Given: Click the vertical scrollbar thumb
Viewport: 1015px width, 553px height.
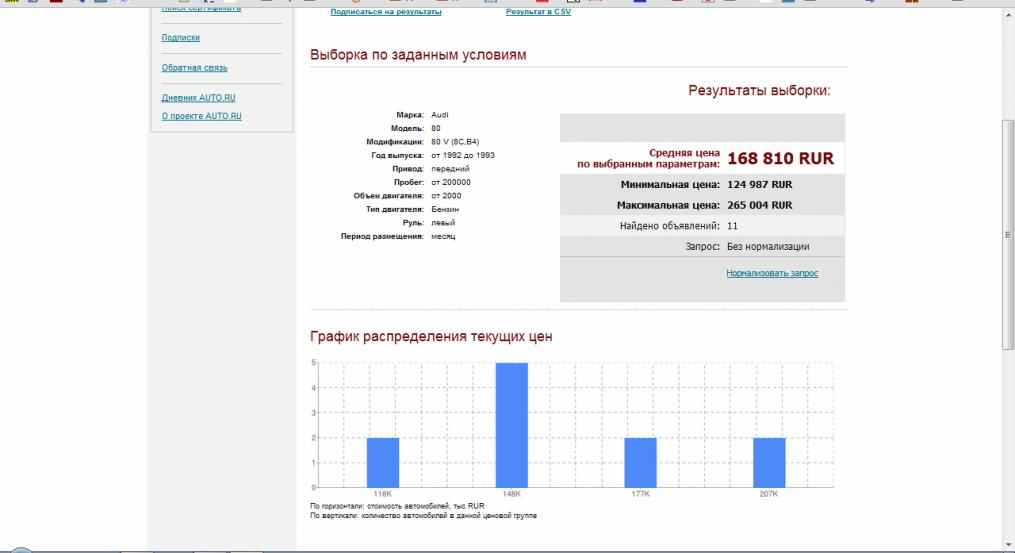Looking at the screenshot, I should (x=1008, y=235).
